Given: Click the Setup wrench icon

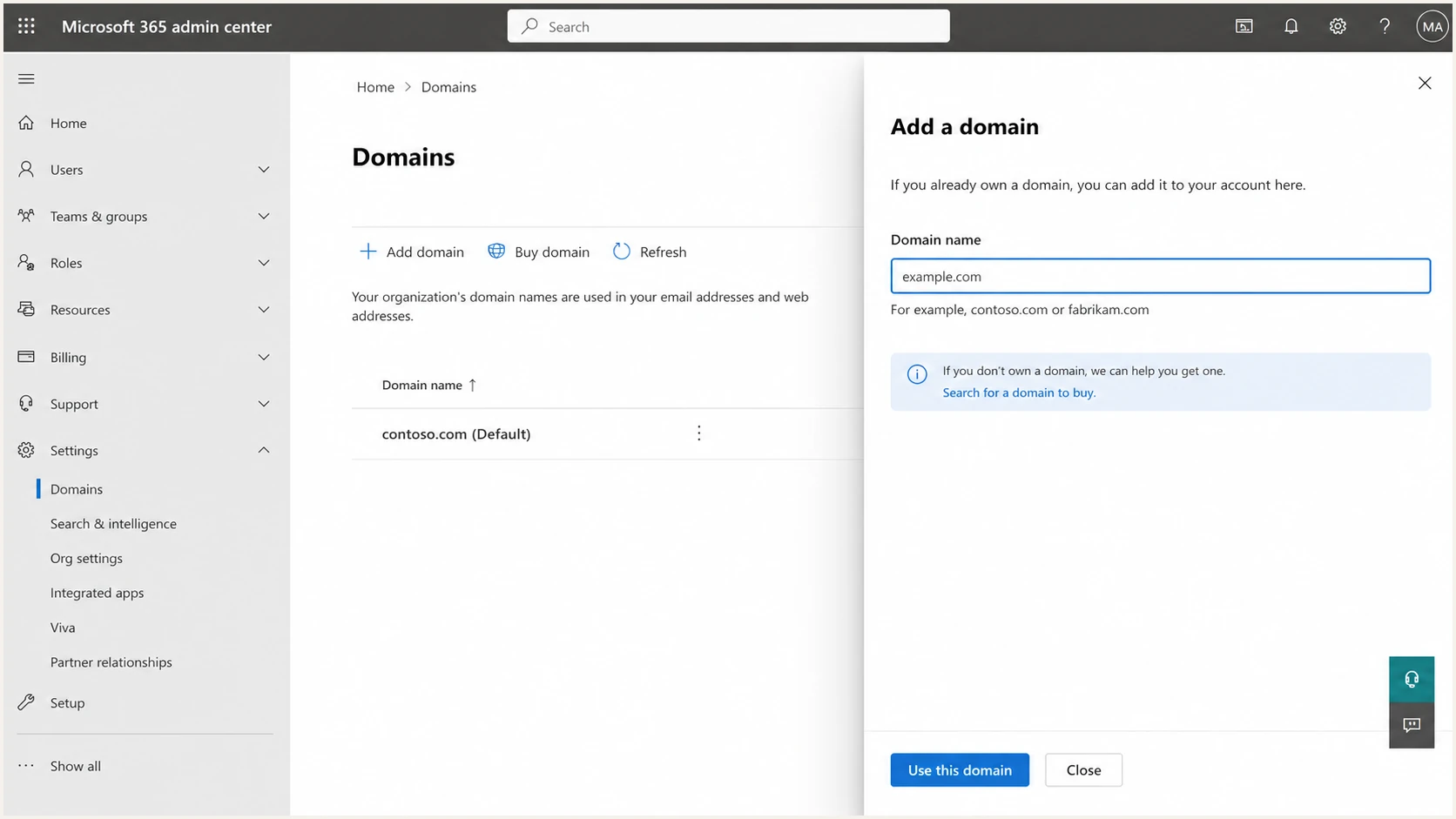Looking at the screenshot, I should coord(26,702).
